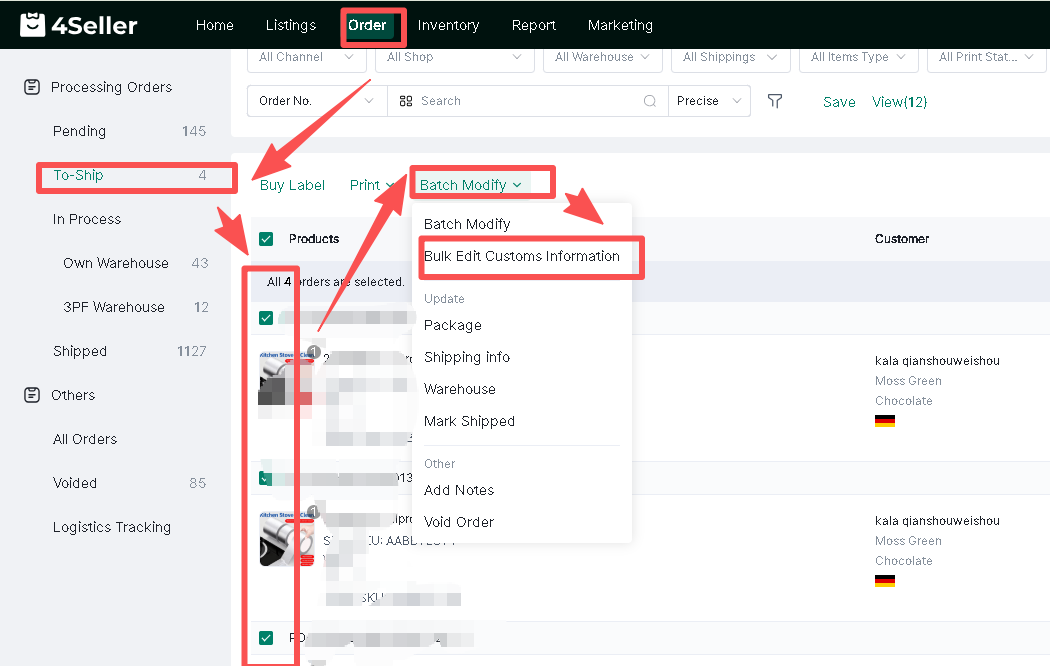Open the Order No. search type dropdown
The width and height of the screenshot is (1050, 666).
[317, 101]
